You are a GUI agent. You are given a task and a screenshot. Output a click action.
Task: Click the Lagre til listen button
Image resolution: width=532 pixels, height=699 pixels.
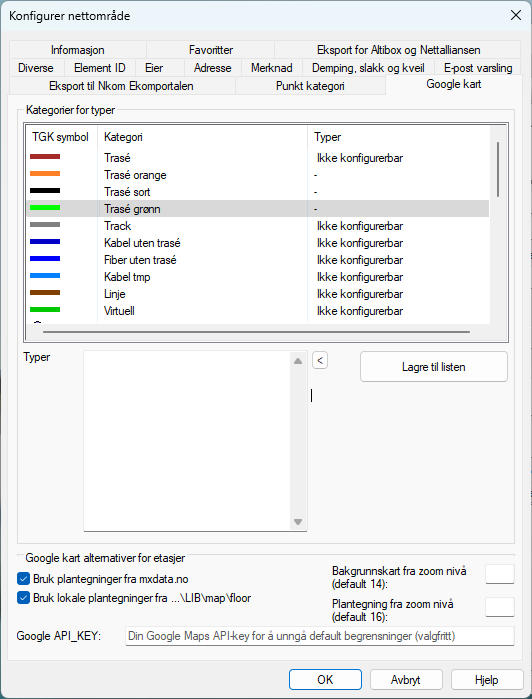click(434, 367)
